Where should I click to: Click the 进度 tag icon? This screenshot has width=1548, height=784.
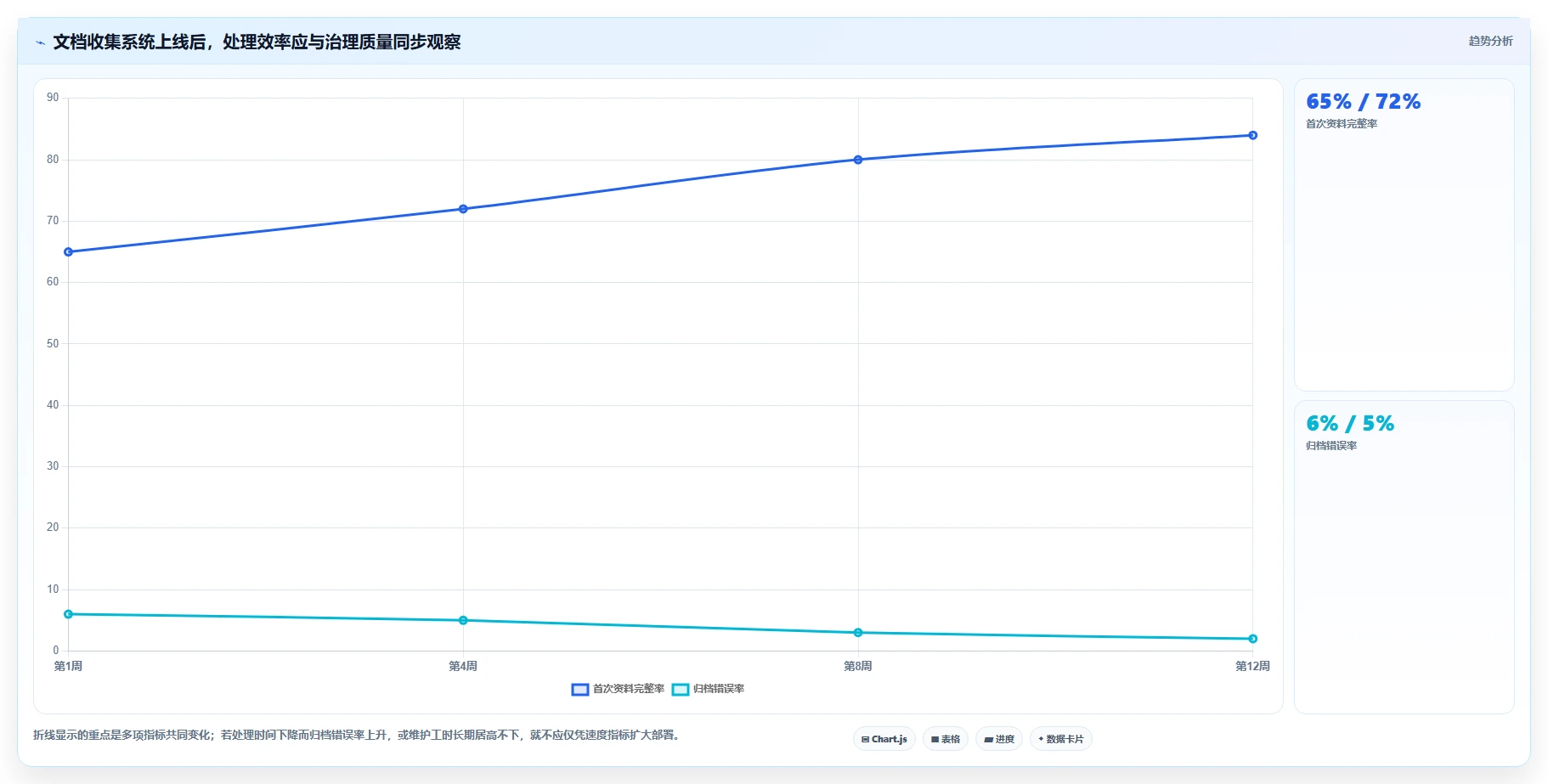tap(988, 740)
